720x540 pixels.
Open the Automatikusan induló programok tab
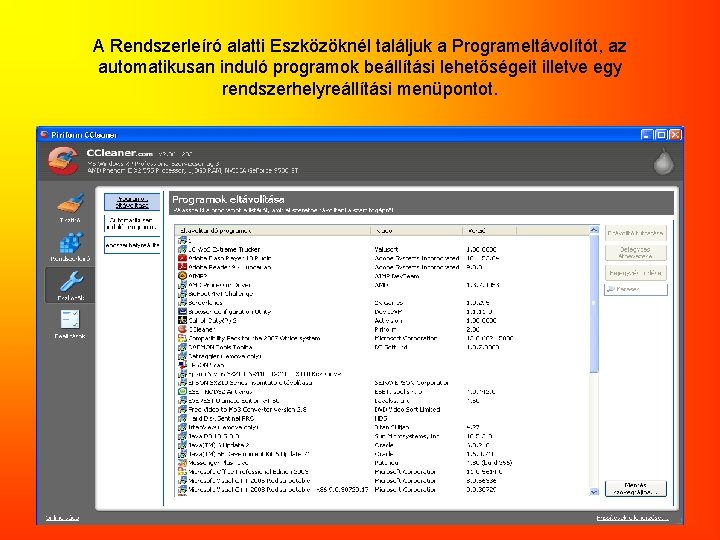132,224
